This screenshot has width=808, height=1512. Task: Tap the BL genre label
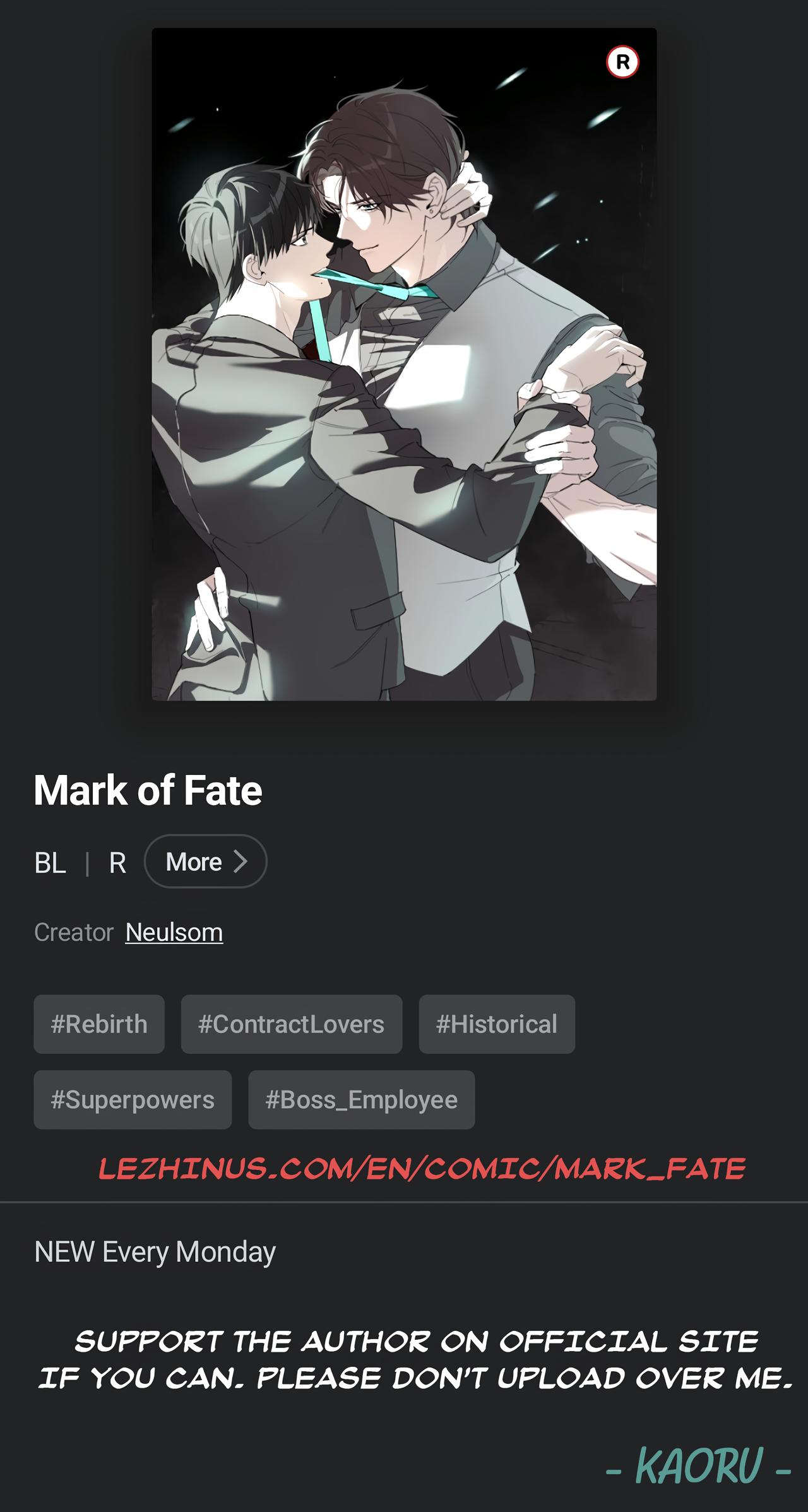point(50,862)
